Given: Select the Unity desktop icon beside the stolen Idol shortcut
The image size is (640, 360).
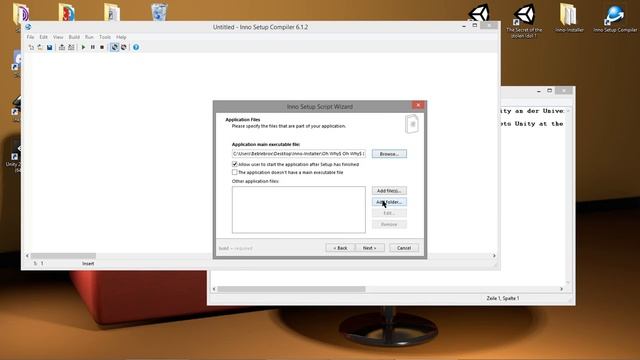Looking at the screenshot, I should tap(479, 13).
